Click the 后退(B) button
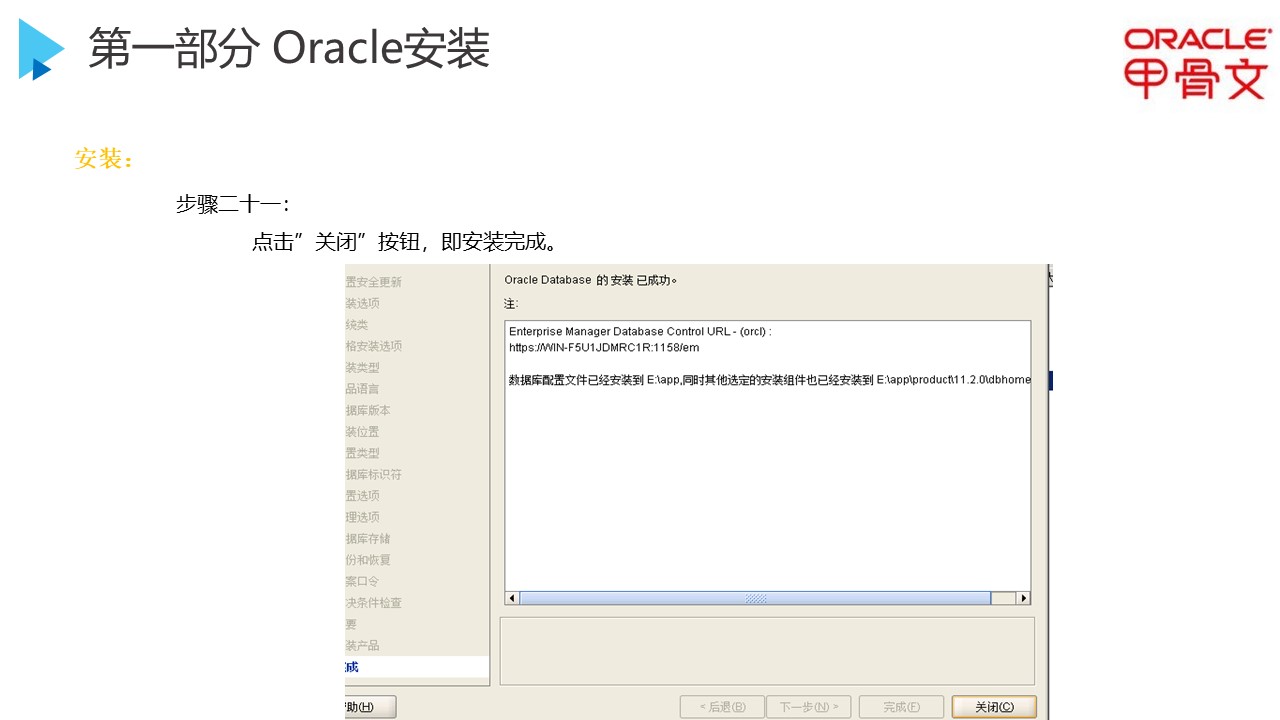1280x720 pixels. (x=722, y=707)
